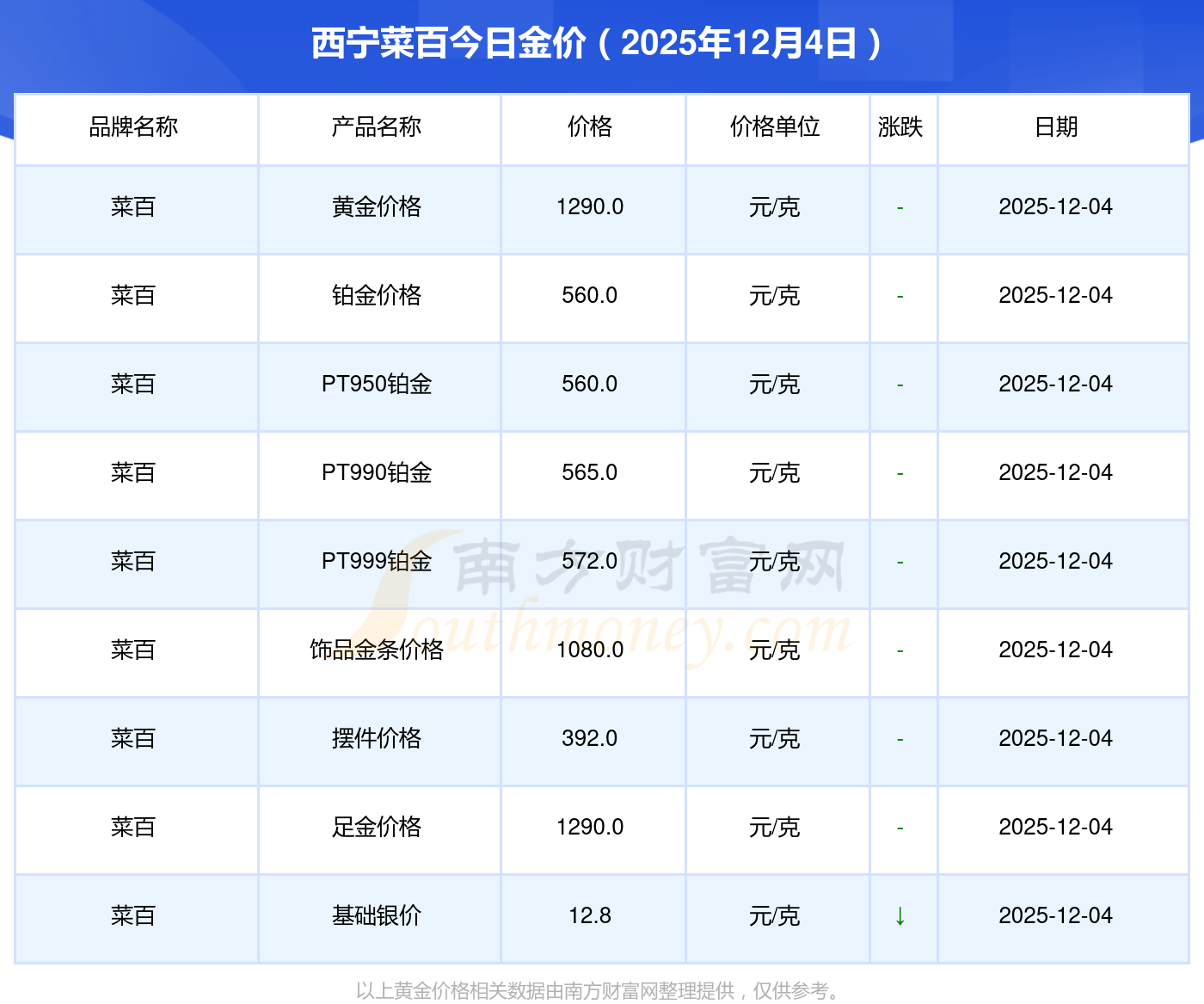
Task: Select the date 2025-12-04 in the 黄金价格 row
Action: pos(1056,207)
